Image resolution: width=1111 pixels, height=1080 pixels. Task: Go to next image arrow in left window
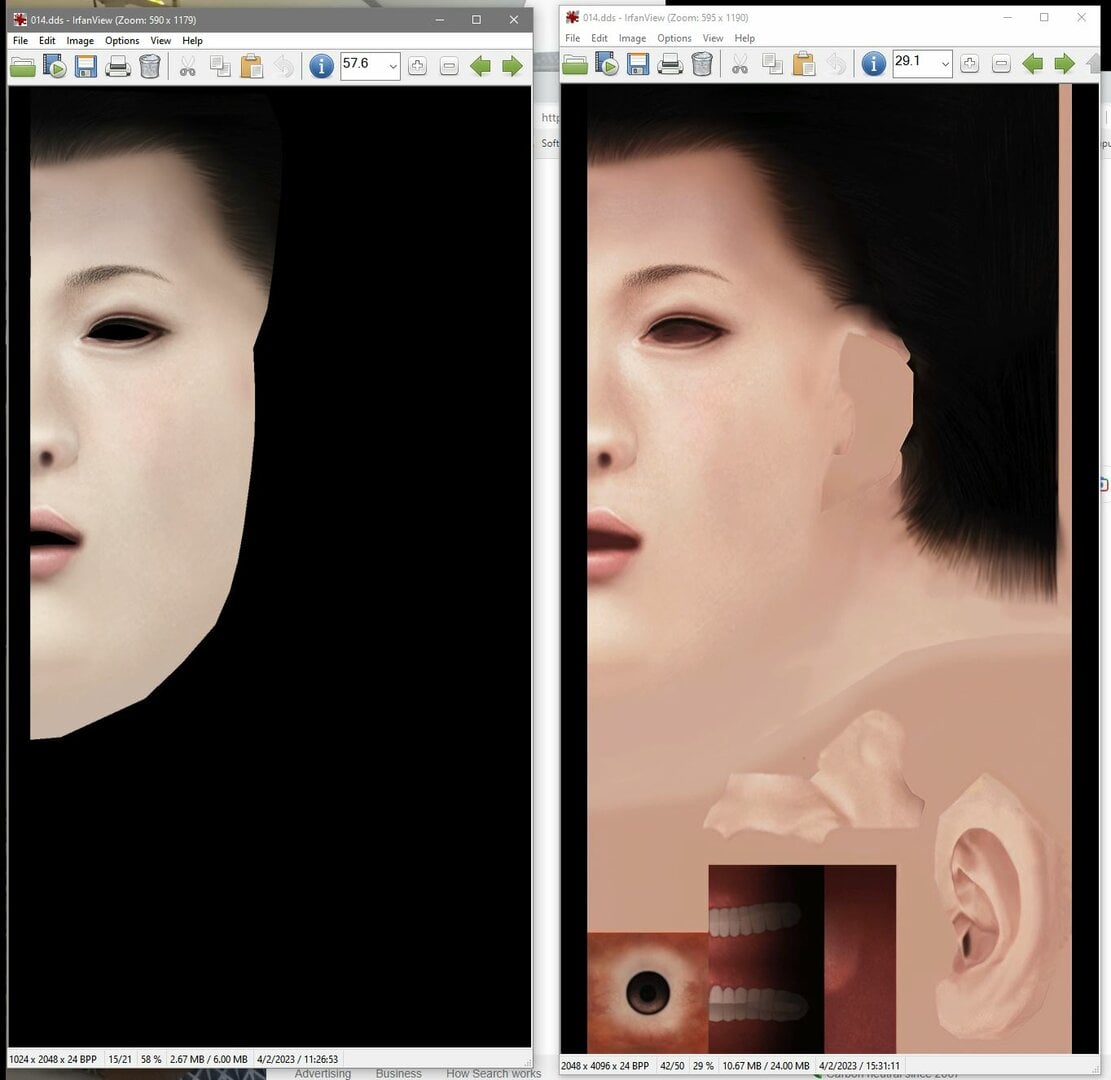click(512, 67)
